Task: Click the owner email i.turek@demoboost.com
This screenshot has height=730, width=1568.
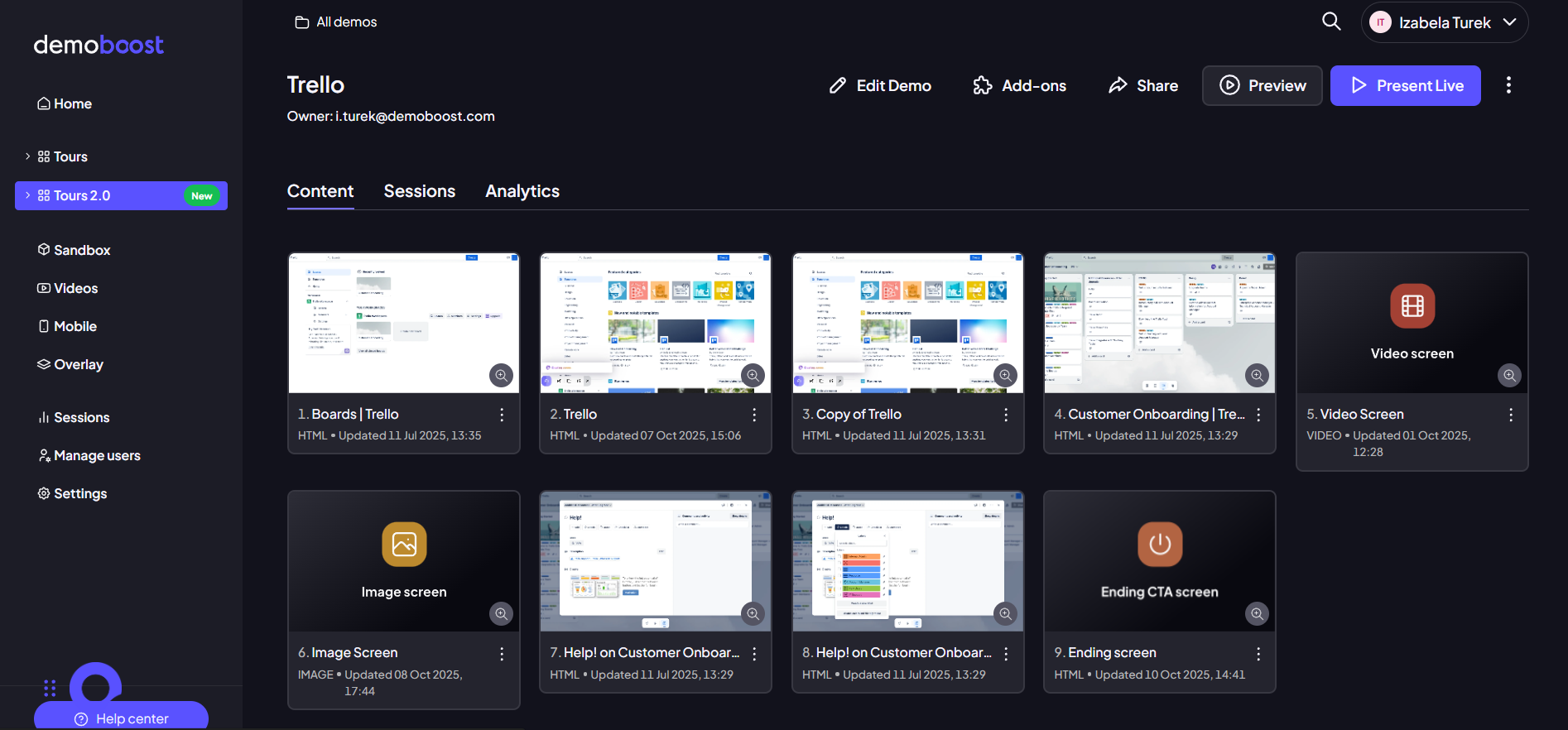Action: pos(415,117)
